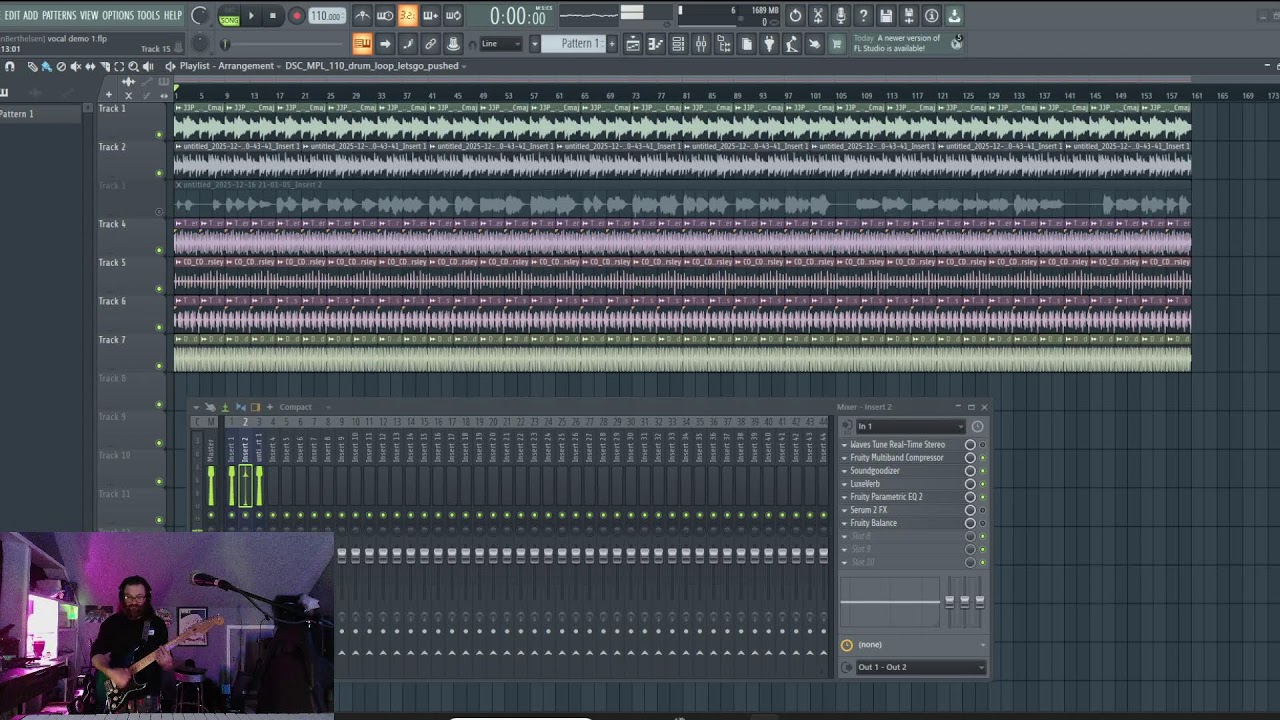Select the playlist paint brush tool

click(x=46, y=66)
